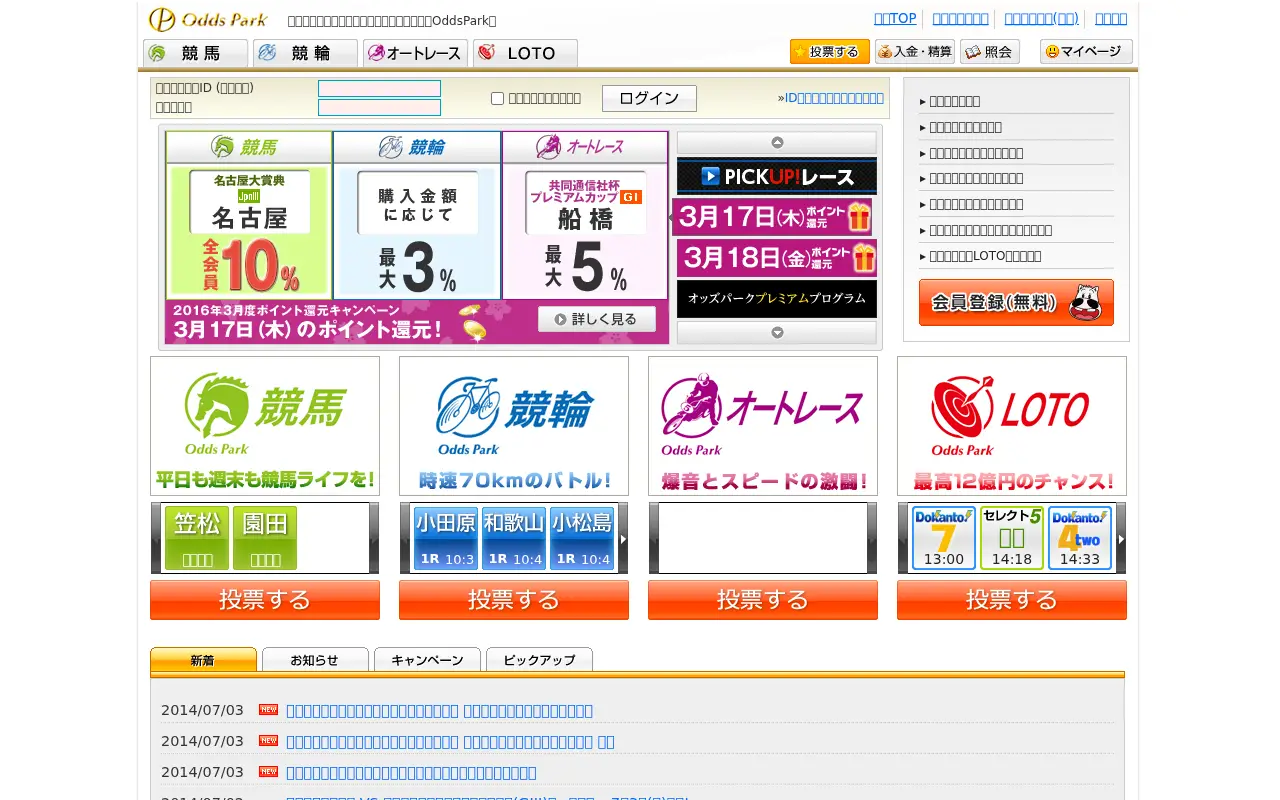Open the 競馬 navigation tab
Screen dimensions: 1280x800
[x=196, y=53]
